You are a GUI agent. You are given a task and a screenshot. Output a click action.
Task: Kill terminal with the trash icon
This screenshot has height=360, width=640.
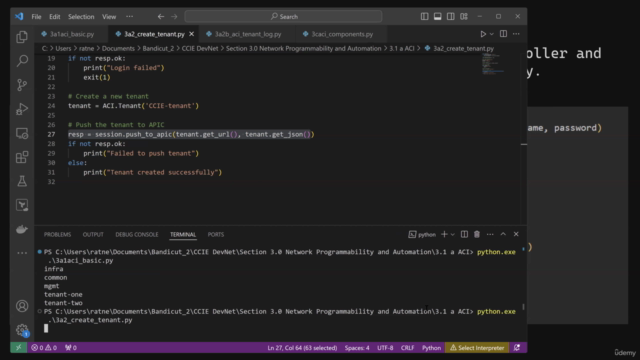click(477, 234)
